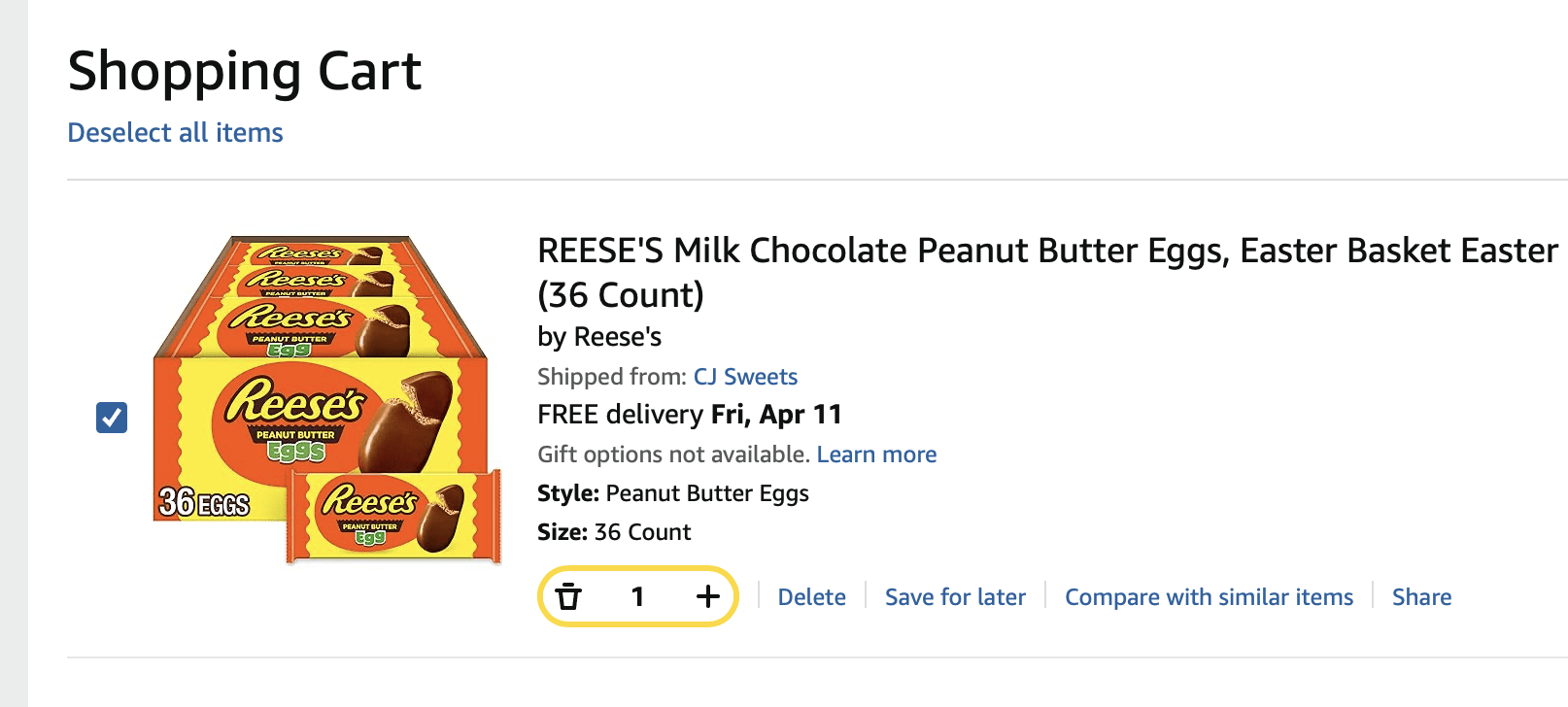Click Learn more about gift options
1568x707 pixels.
876,454
